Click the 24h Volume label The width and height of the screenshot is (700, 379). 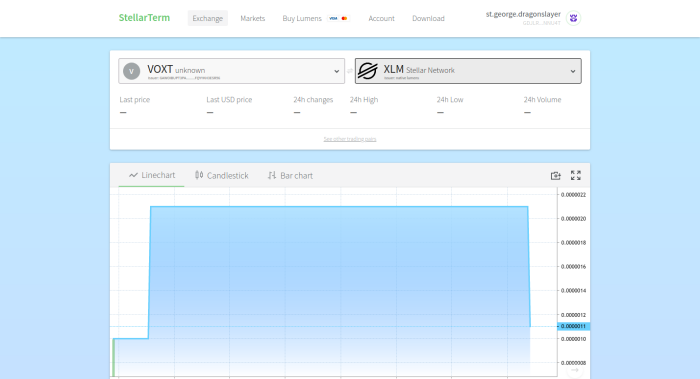coord(542,100)
